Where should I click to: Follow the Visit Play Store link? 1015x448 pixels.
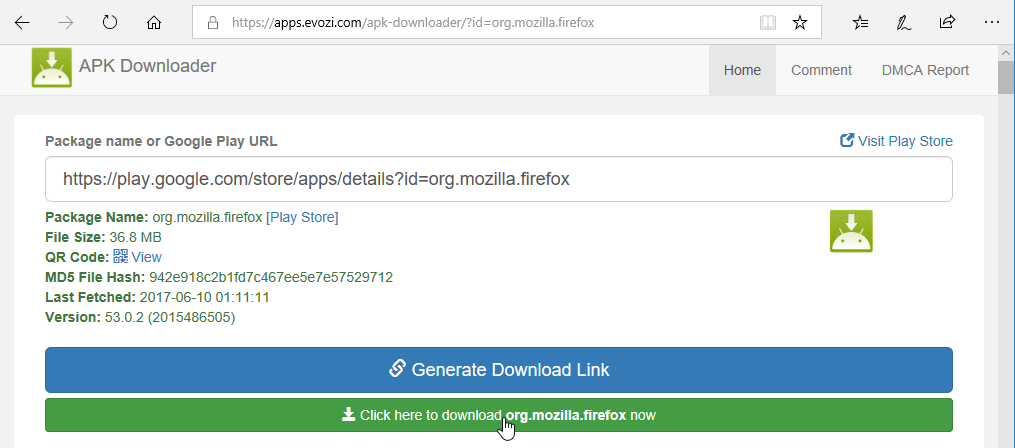[x=896, y=141]
